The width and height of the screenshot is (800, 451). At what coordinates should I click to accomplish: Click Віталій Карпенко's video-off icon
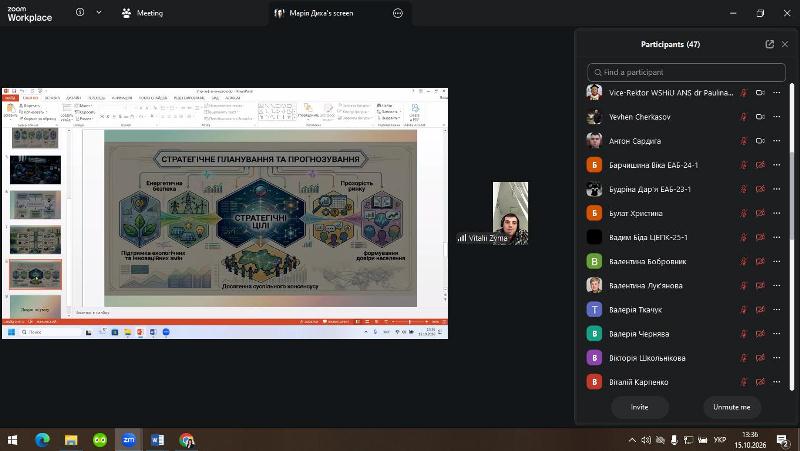coord(760,382)
